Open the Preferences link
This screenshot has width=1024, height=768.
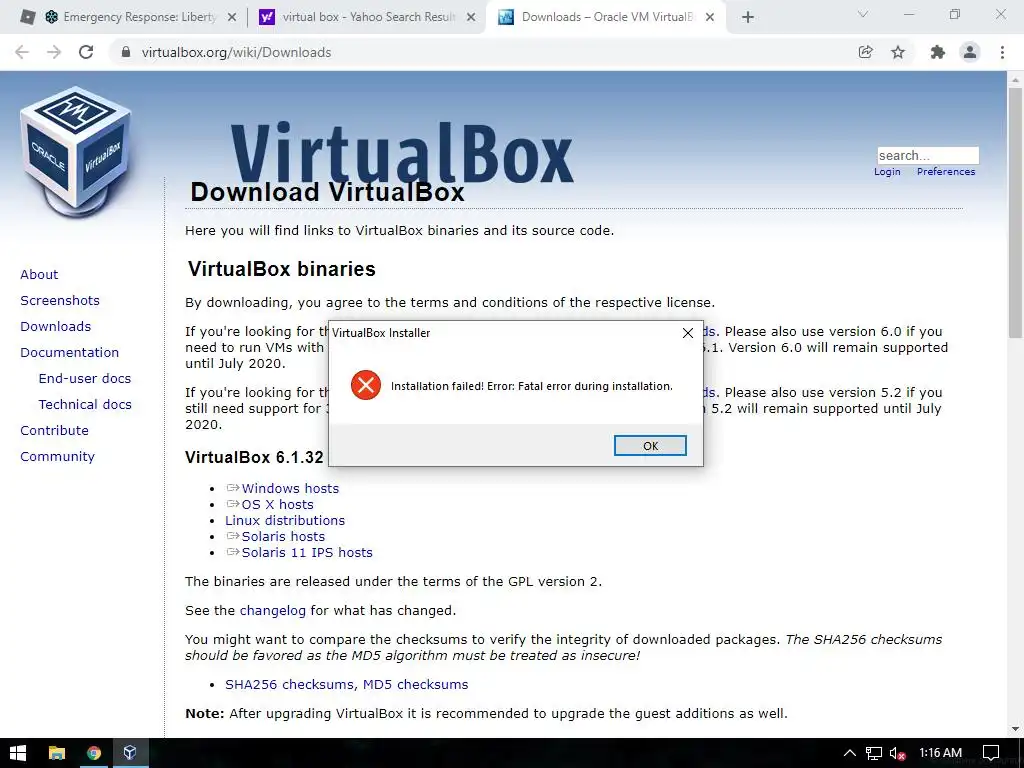[x=946, y=172]
